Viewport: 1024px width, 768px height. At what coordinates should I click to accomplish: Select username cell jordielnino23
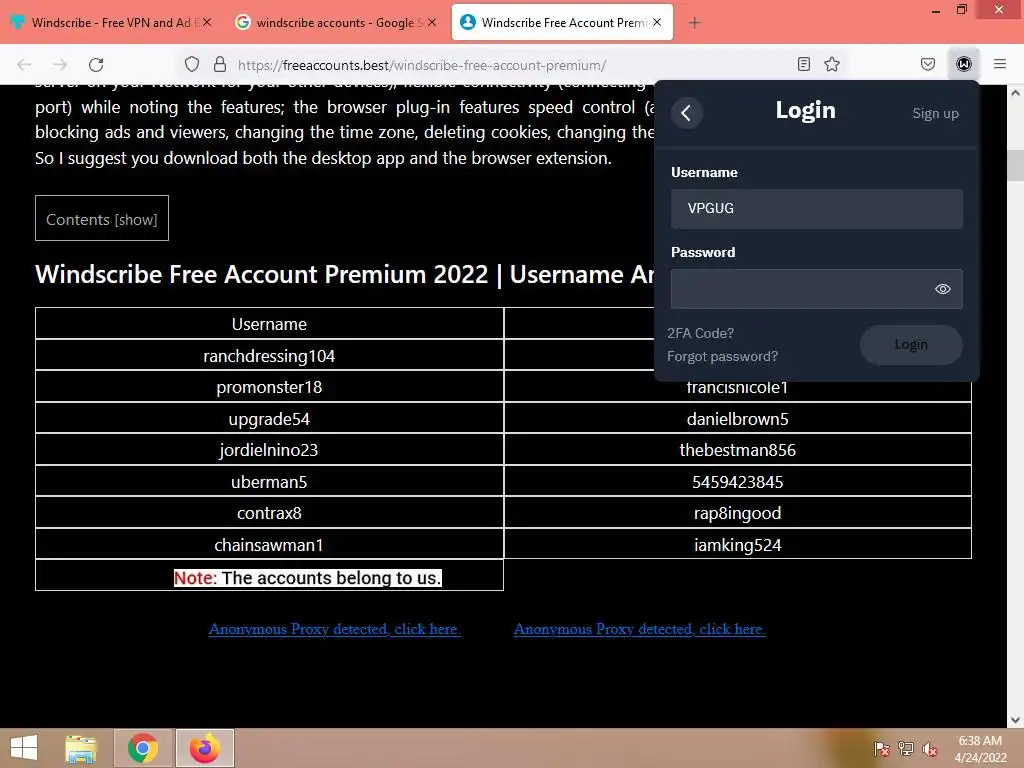(269, 450)
